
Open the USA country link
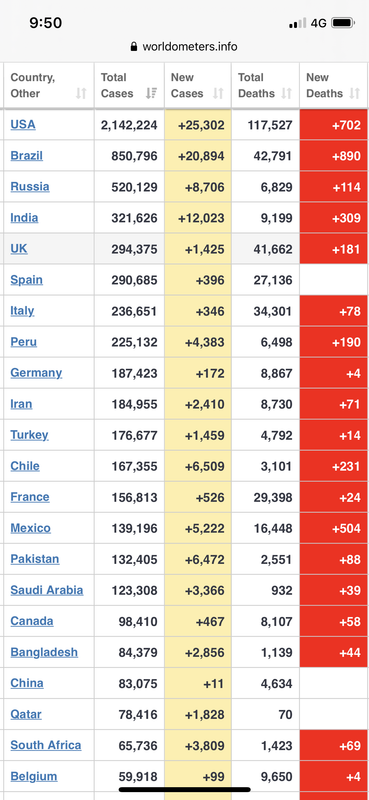click(x=23, y=124)
